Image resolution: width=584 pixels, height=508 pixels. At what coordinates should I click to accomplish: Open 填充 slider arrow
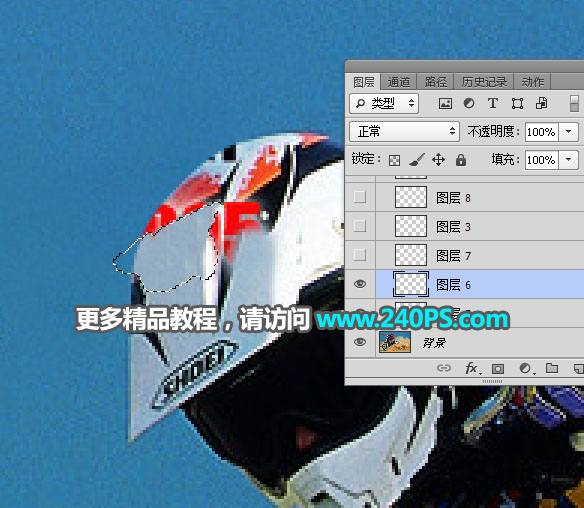569,160
